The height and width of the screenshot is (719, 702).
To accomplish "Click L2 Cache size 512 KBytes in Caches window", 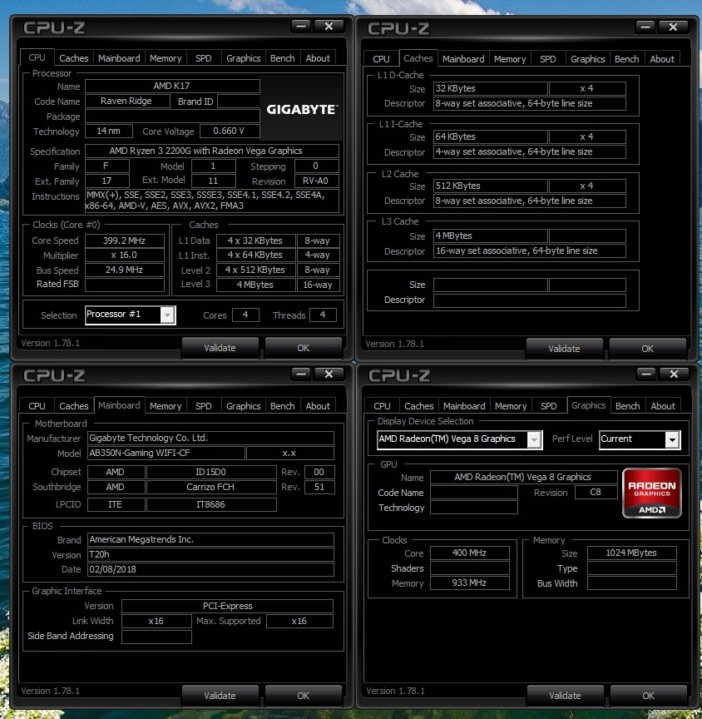I will [490, 186].
